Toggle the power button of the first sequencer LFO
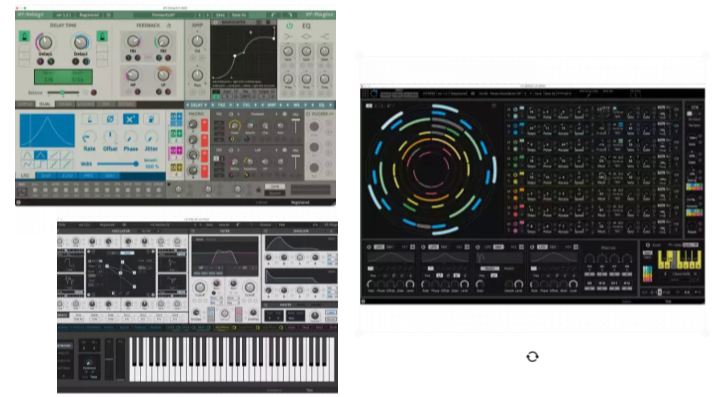 (369, 247)
